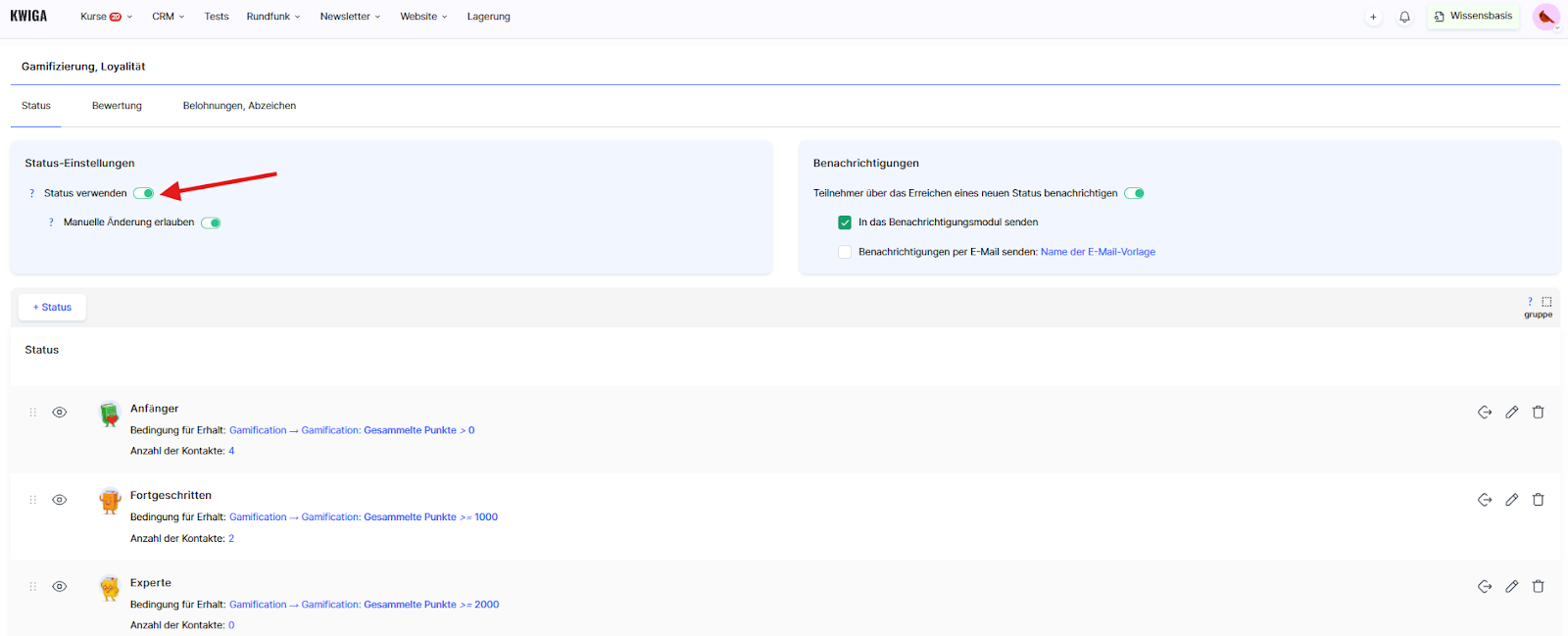Toggle Manuelle Änderung erlauben switch
The width and height of the screenshot is (1568, 636).
[x=211, y=222]
